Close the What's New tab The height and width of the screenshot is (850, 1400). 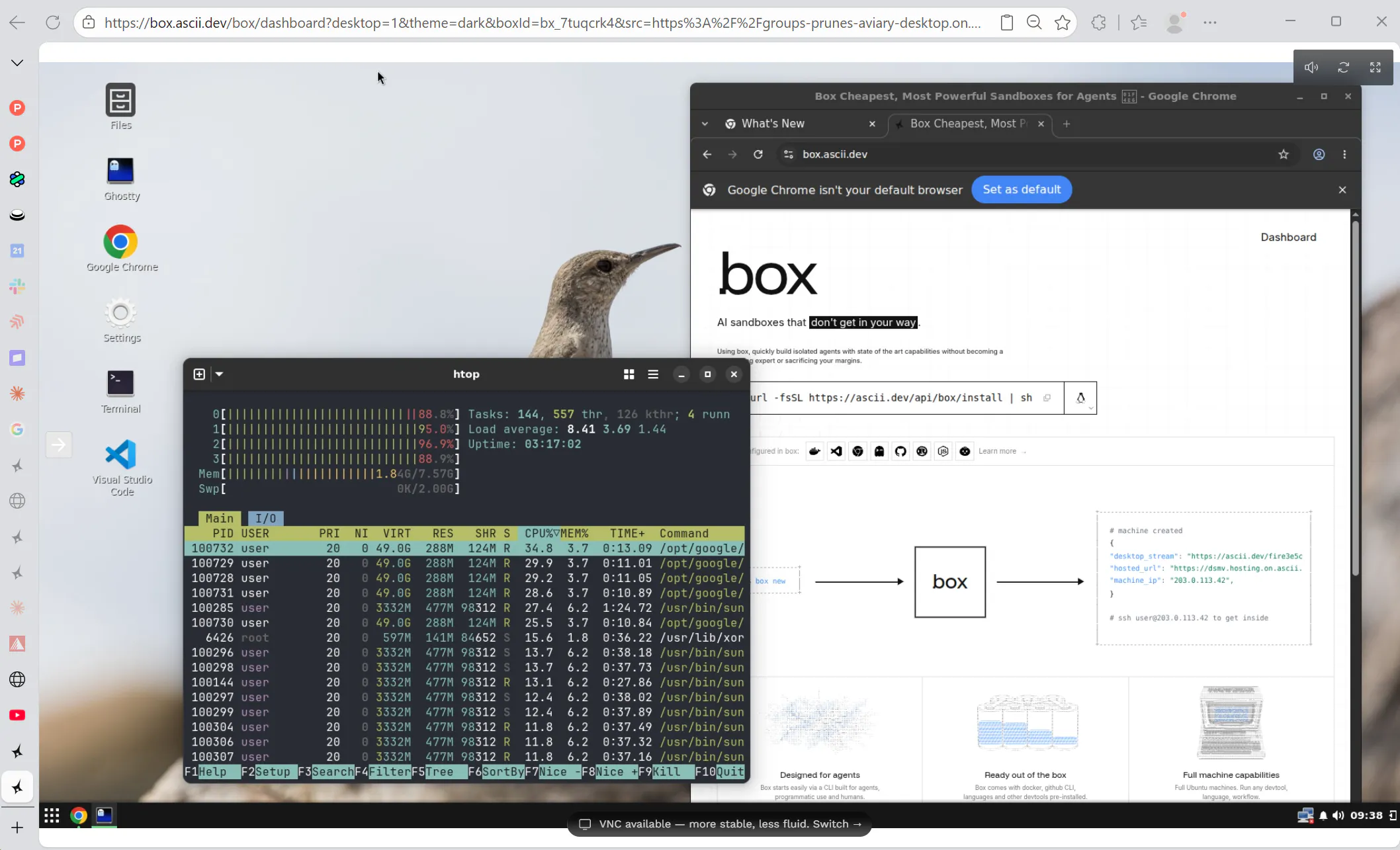pos(872,124)
